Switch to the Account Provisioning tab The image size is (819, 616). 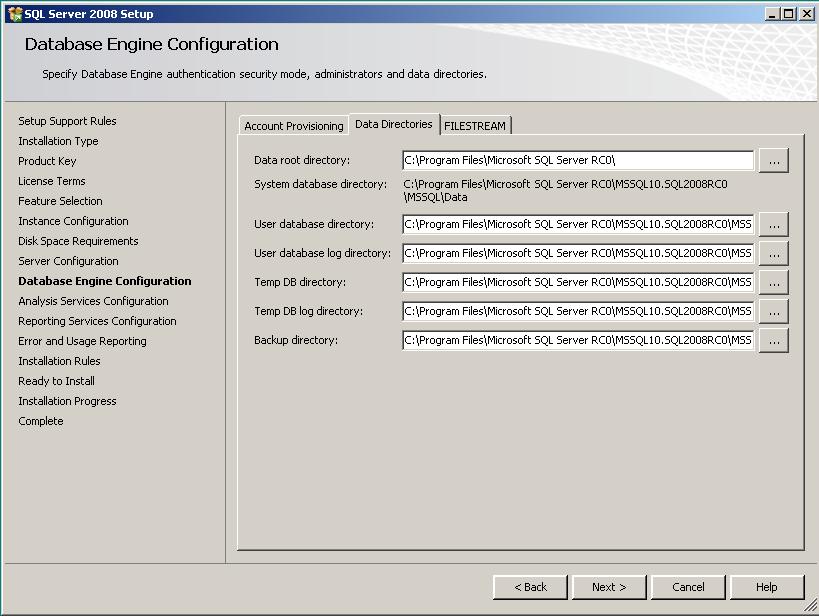point(294,126)
